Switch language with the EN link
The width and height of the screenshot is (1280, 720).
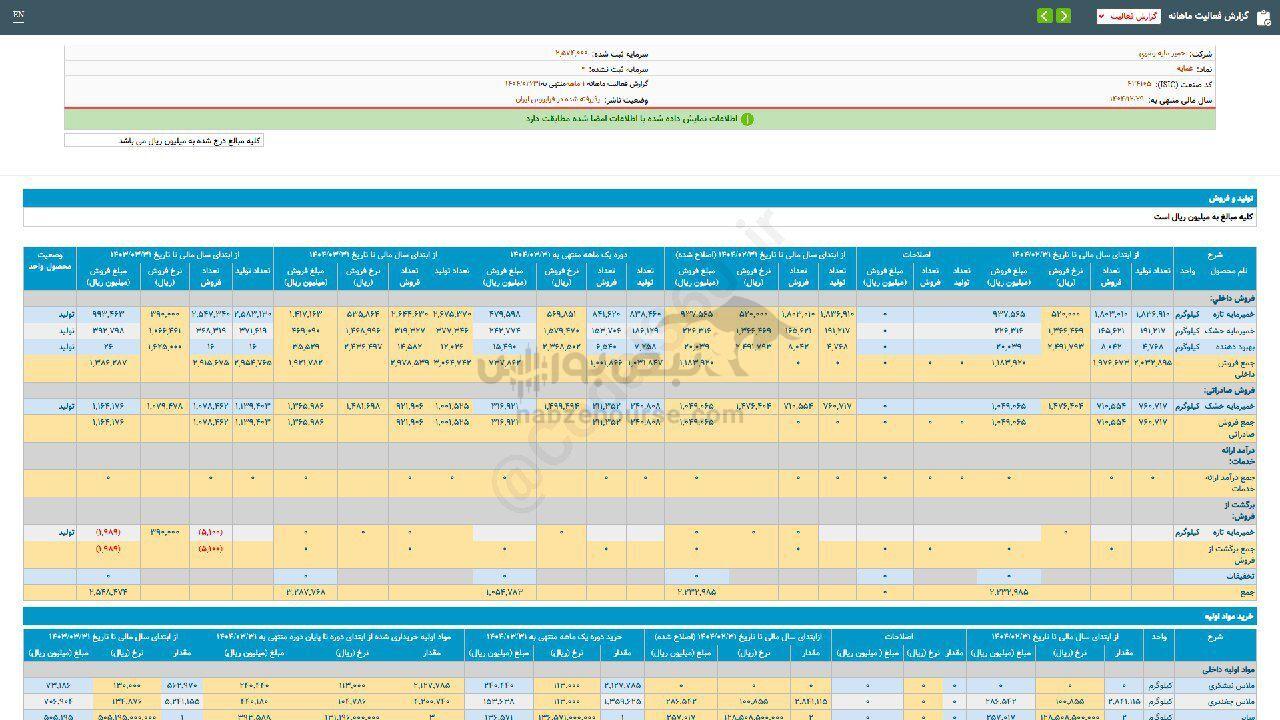[x=19, y=16]
